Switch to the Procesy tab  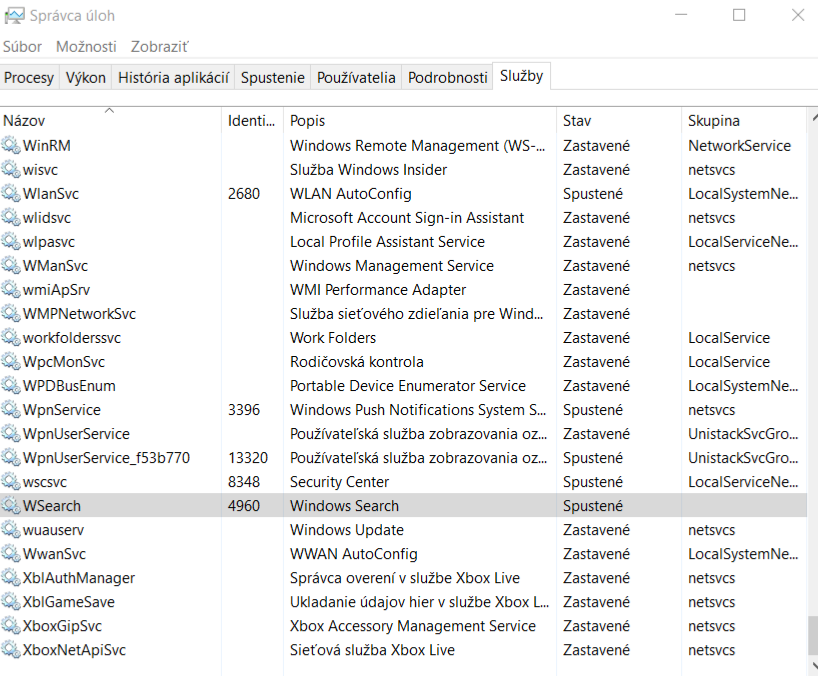[x=29, y=78]
